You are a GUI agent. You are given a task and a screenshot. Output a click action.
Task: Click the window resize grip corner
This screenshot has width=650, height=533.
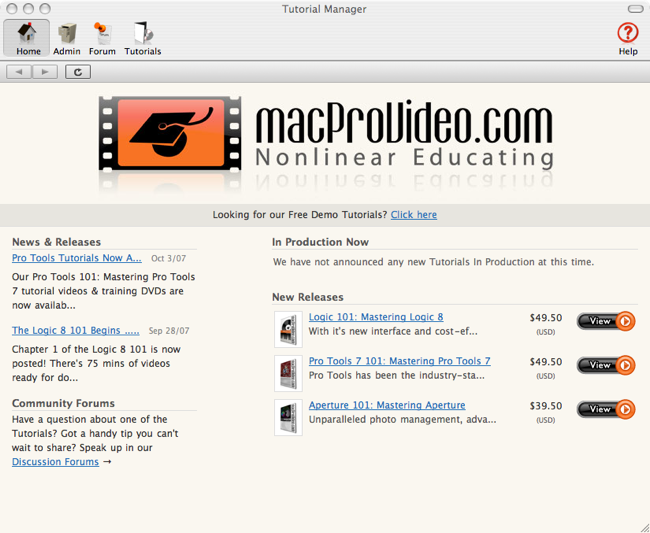645,528
